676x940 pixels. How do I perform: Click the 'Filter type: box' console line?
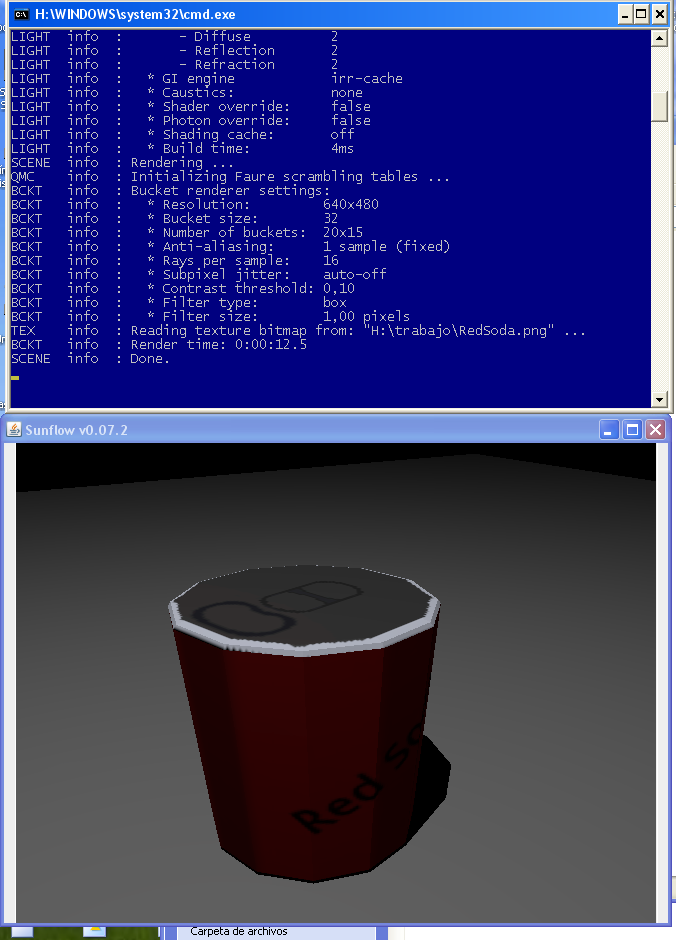179,303
